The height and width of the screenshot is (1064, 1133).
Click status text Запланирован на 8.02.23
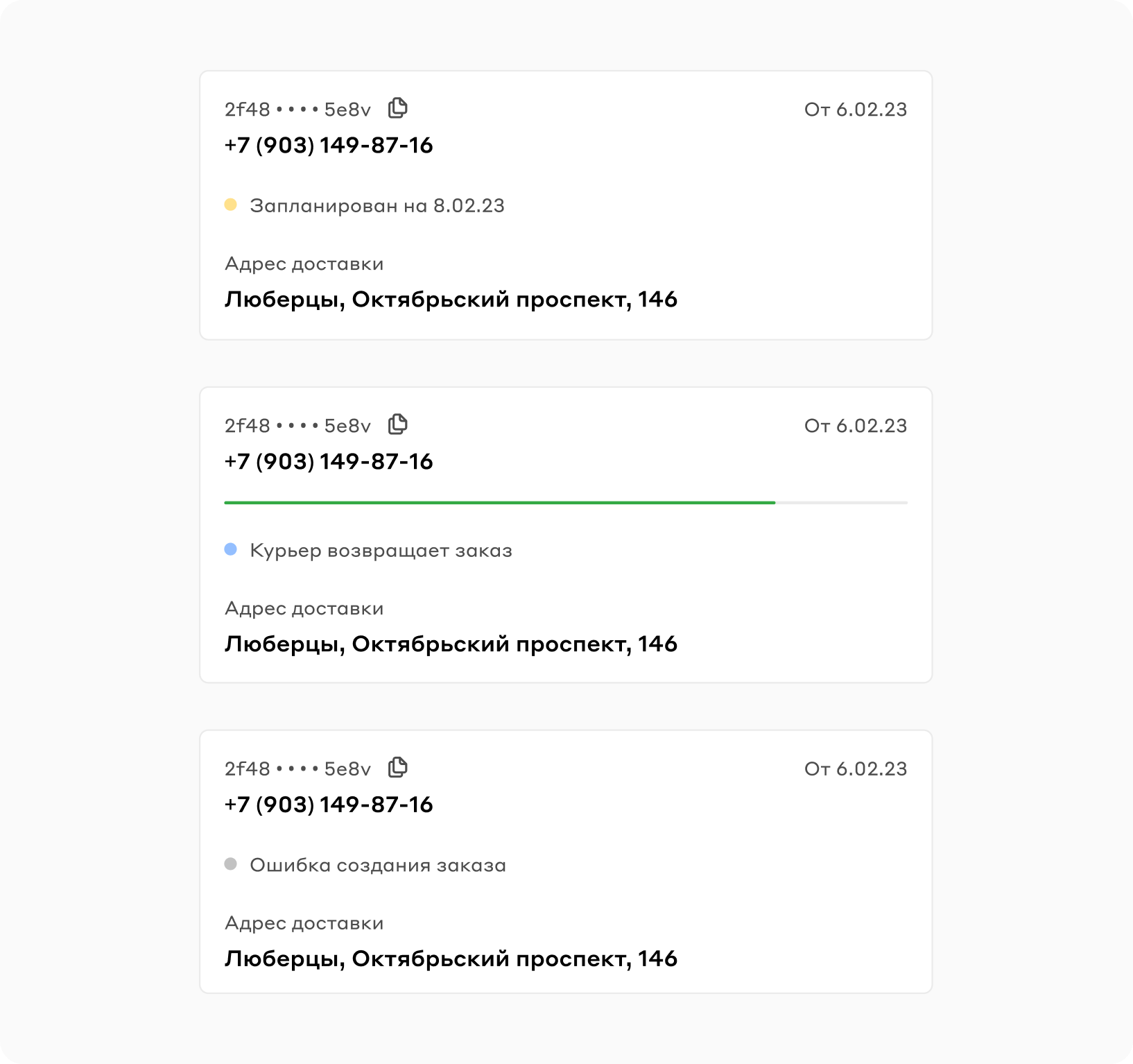[x=377, y=206]
